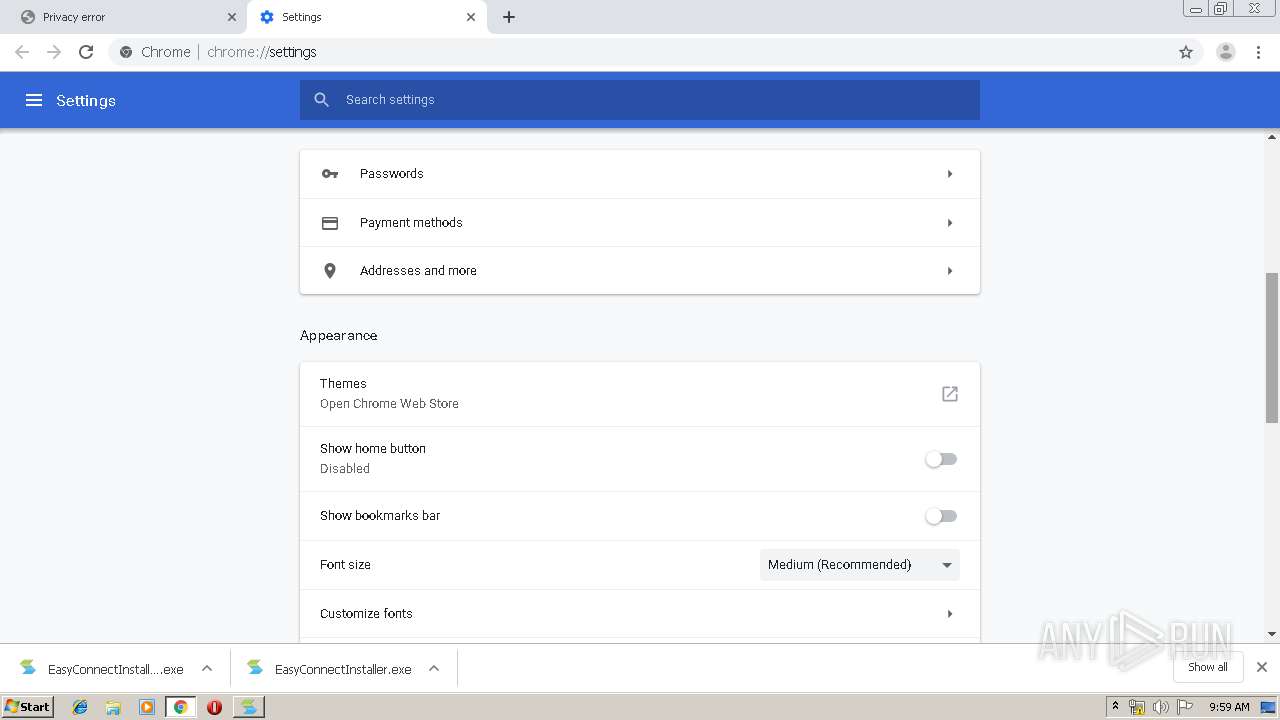Click the Payment methods card icon

330,223
